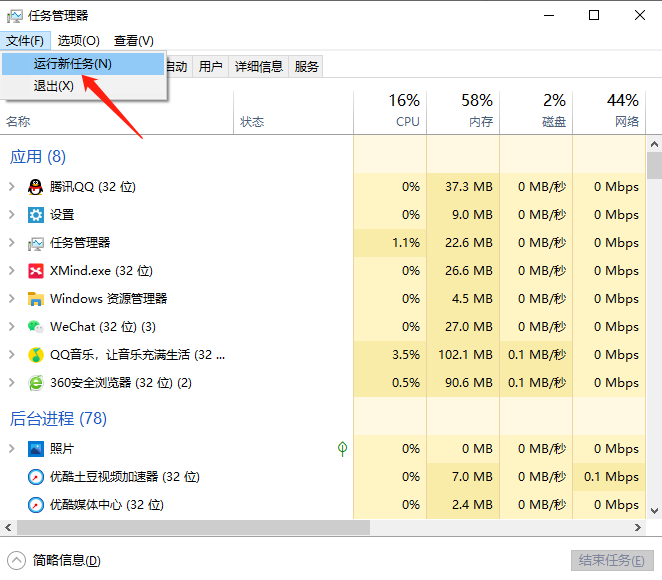Switch to the 服务 tab
This screenshot has width=662, height=580.
[x=307, y=67]
